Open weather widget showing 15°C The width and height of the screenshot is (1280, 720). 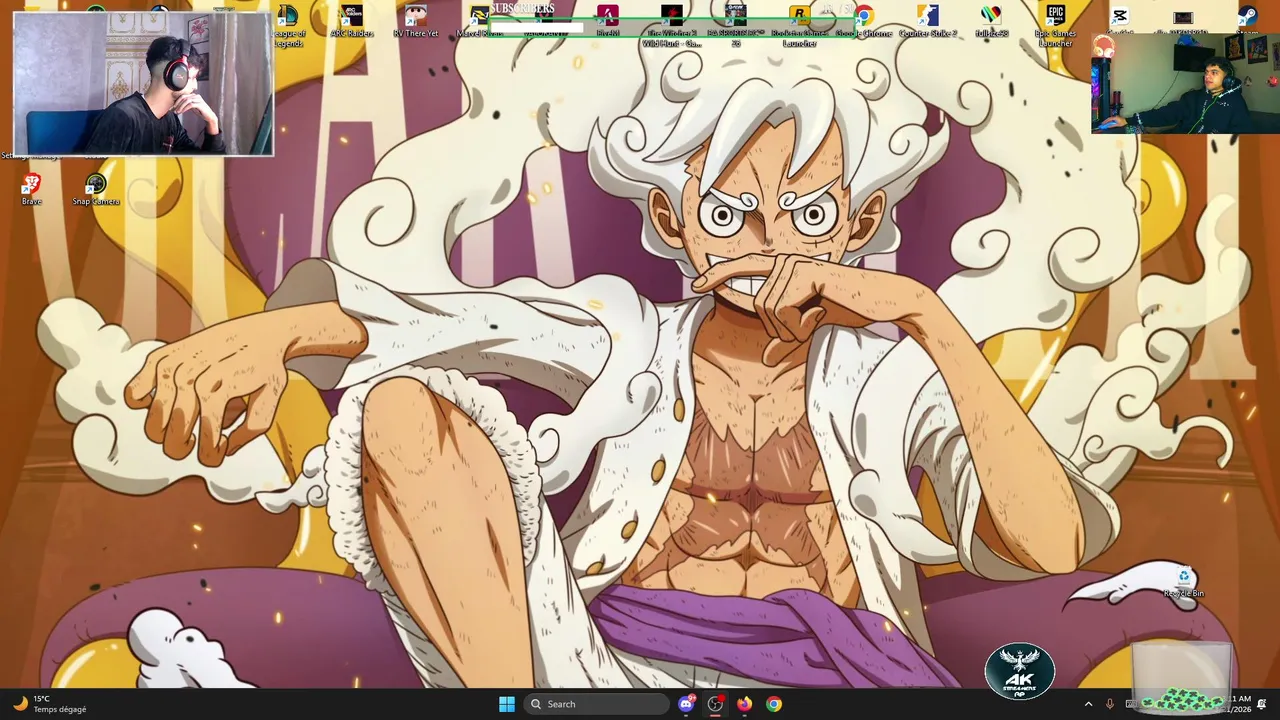(x=50, y=704)
